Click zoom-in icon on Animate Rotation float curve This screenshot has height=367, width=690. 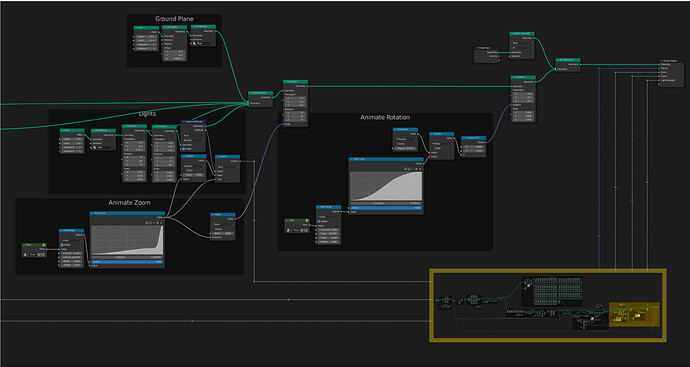(x=405, y=169)
